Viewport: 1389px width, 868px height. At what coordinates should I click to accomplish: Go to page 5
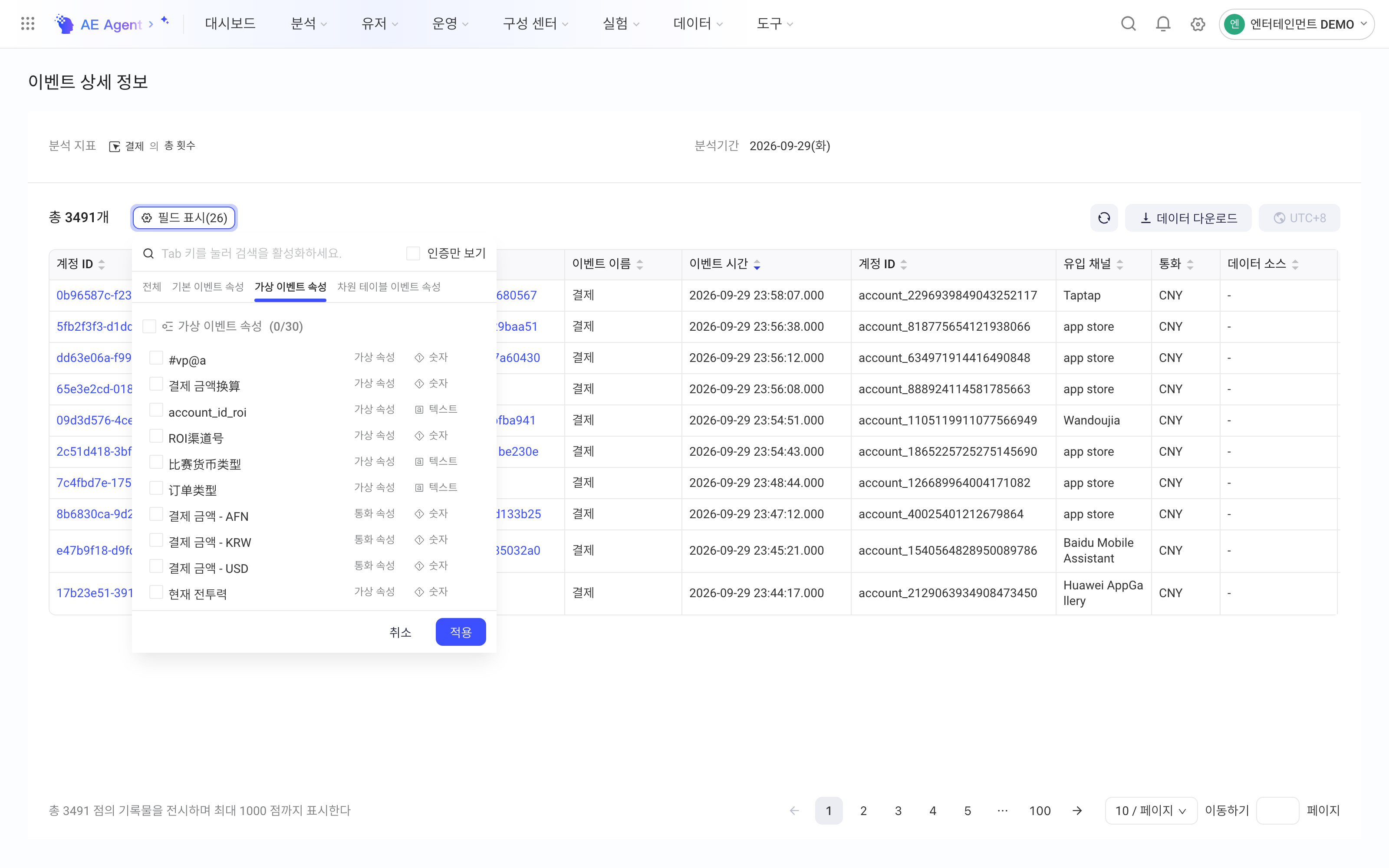click(x=967, y=811)
